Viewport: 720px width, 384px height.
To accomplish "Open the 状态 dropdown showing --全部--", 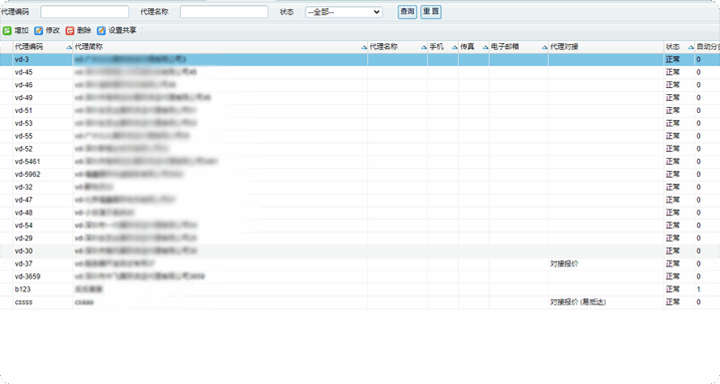I will (x=343, y=12).
